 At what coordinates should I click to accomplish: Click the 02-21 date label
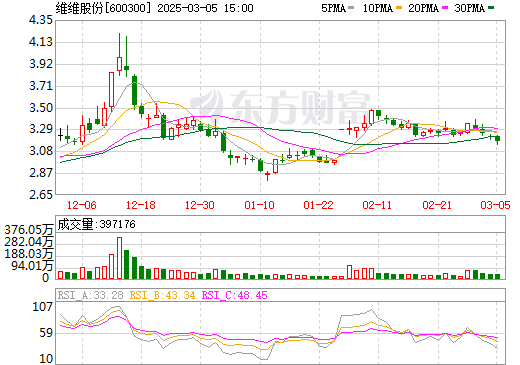point(437,205)
